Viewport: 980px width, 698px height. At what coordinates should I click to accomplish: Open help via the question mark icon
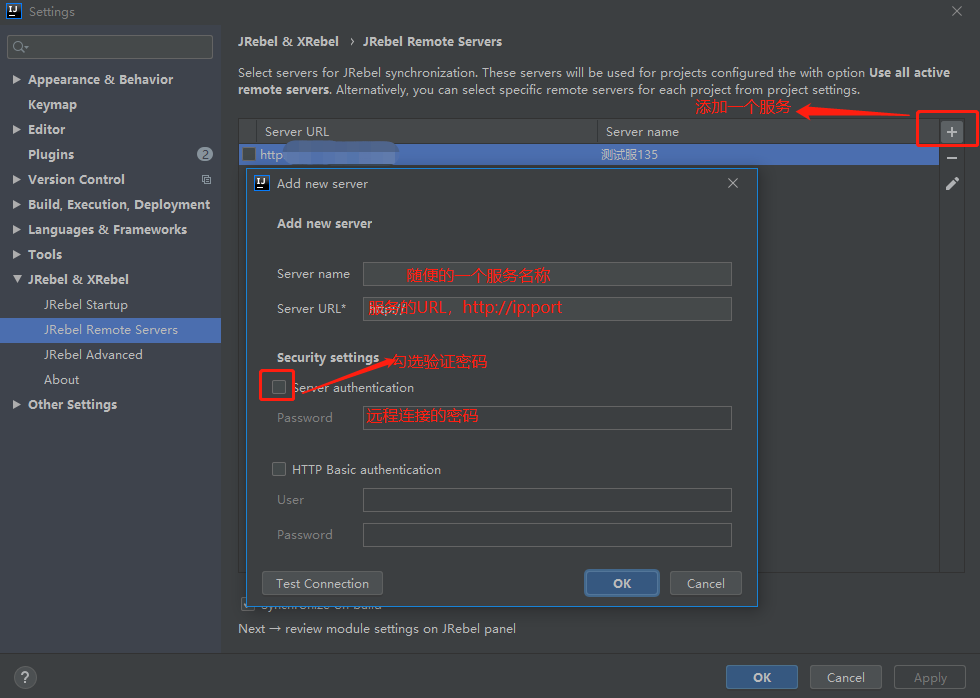(x=25, y=677)
